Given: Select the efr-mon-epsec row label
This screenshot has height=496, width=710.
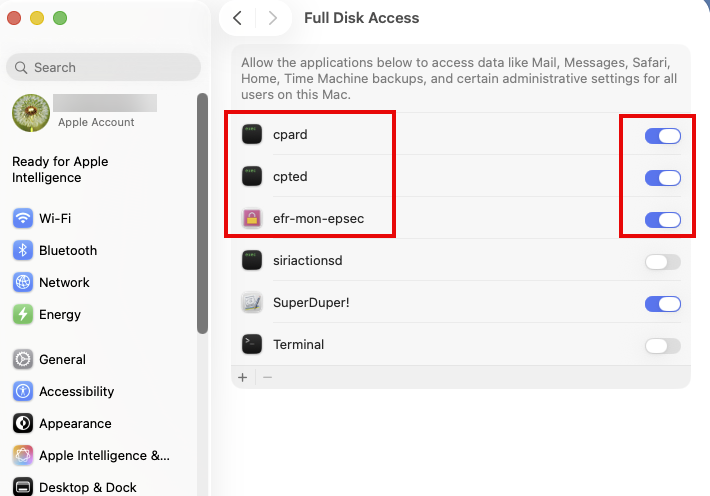Looking at the screenshot, I should point(318,219).
